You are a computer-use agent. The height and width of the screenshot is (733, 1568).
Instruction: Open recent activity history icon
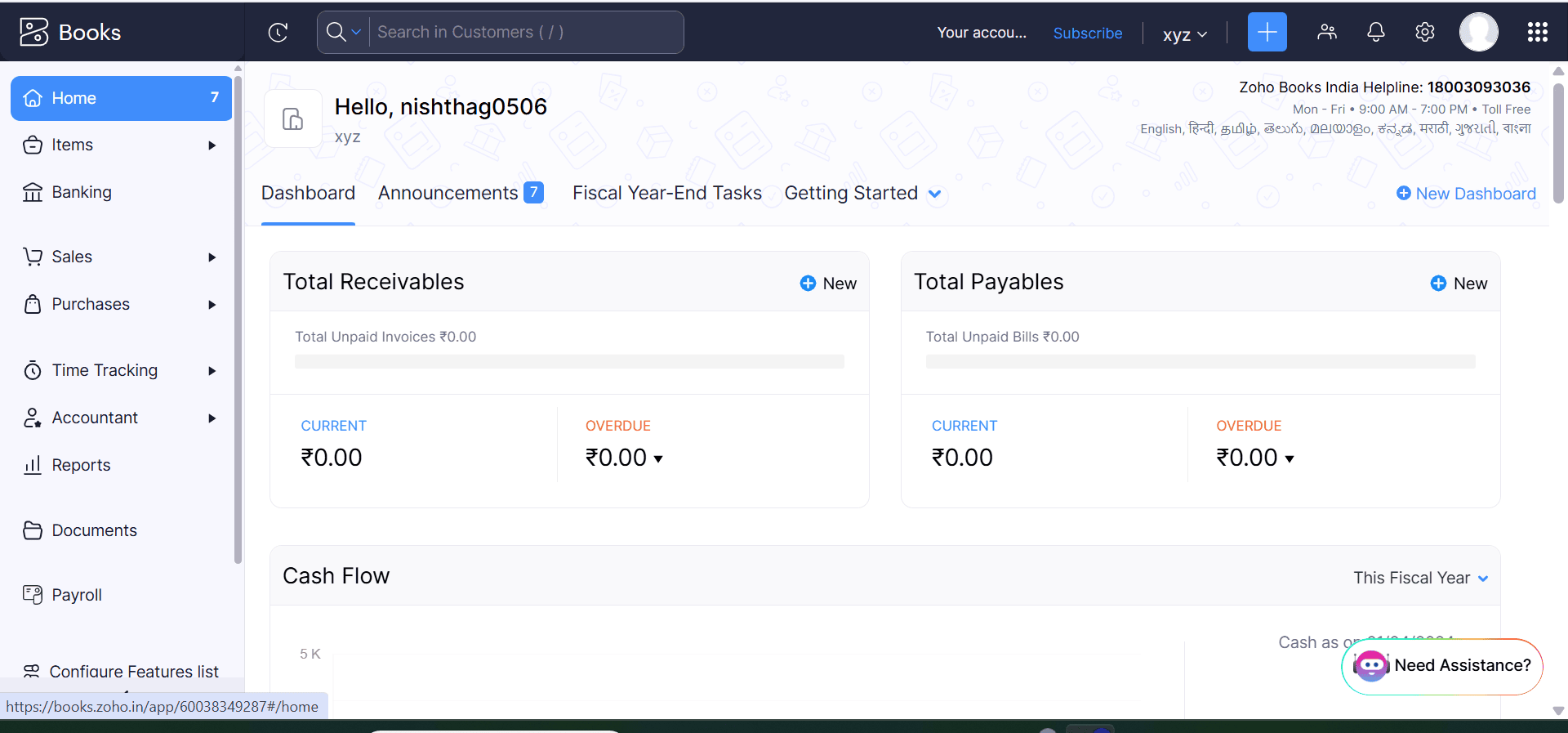(x=278, y=32)
